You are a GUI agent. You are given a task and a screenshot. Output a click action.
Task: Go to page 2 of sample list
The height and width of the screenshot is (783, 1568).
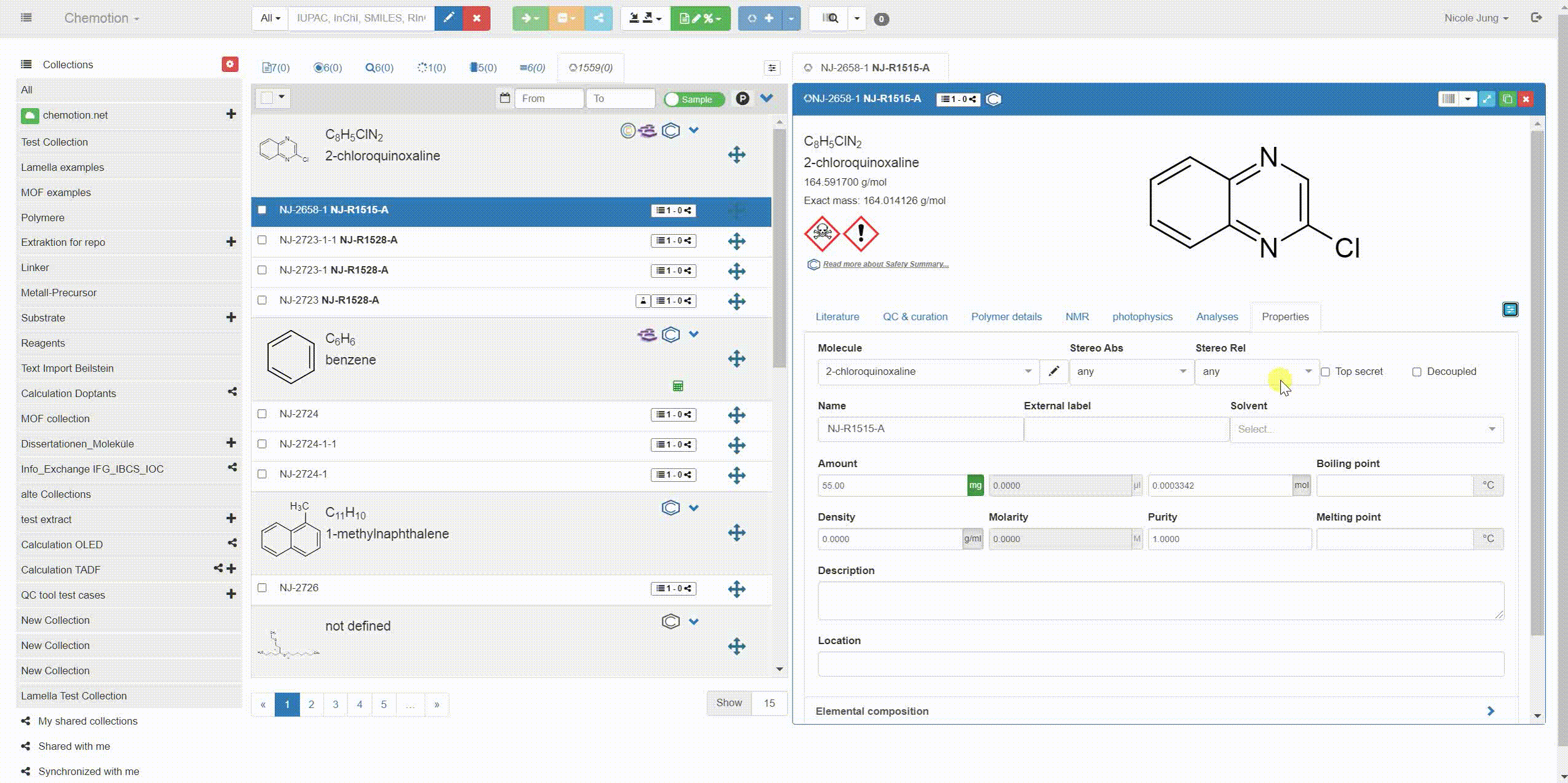[311, 704]
